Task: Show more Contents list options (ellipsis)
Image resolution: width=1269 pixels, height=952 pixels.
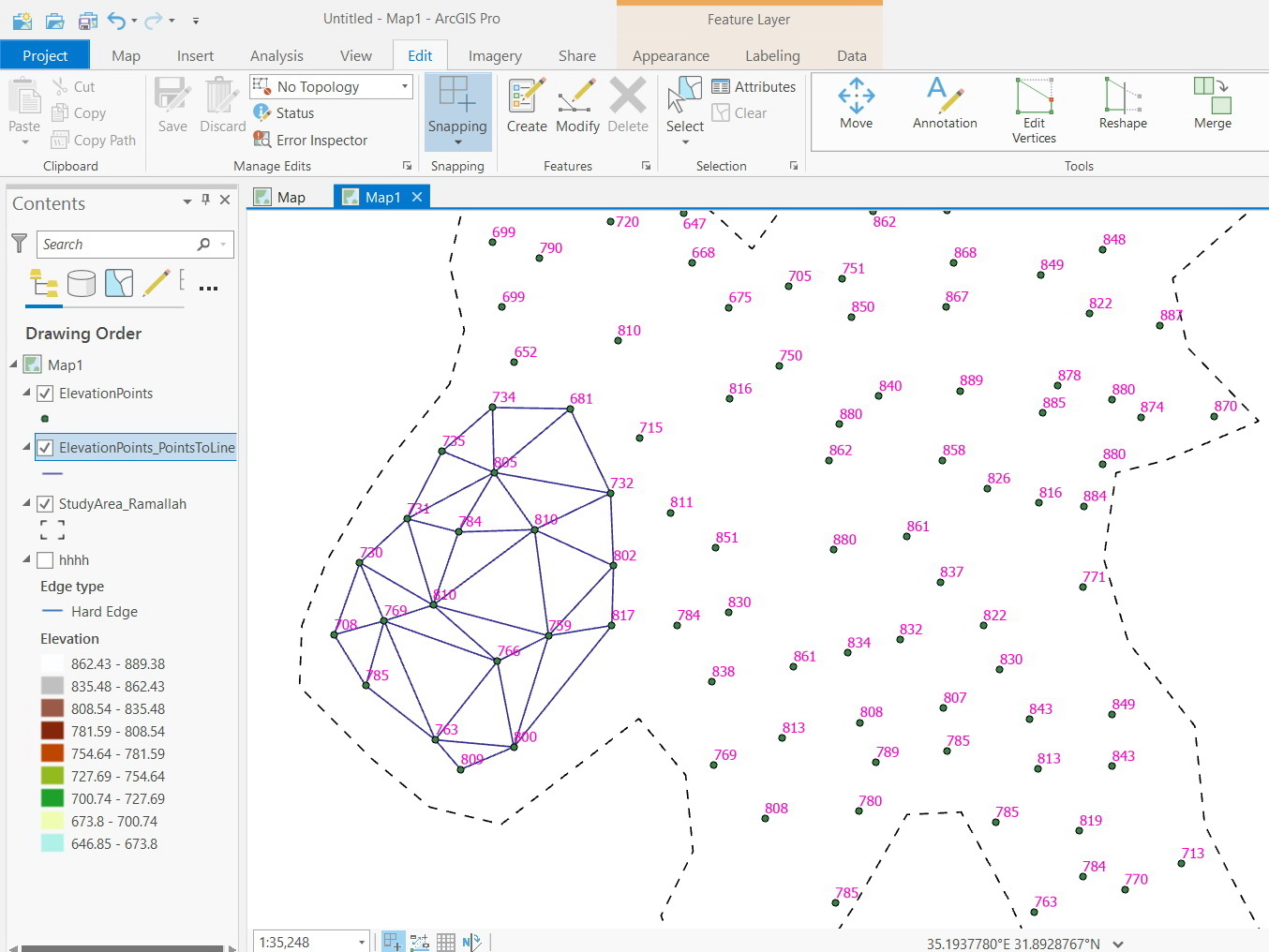Action: [x=208, y=288]
